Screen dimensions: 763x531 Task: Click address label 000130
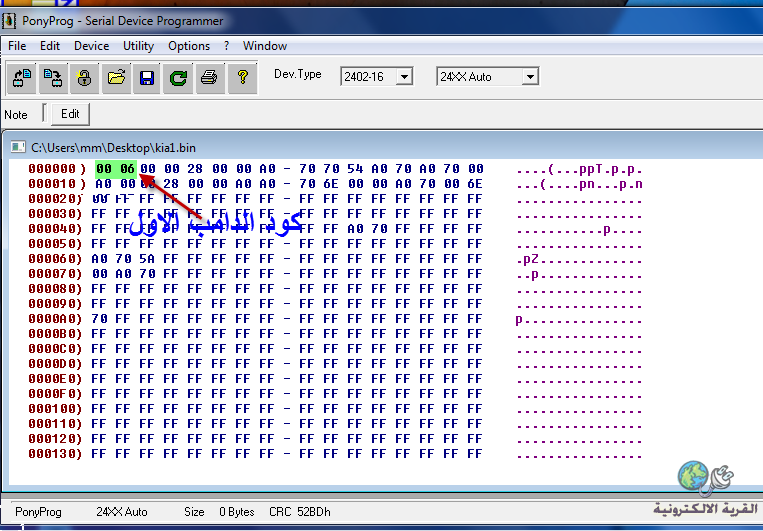coord(55,454)
